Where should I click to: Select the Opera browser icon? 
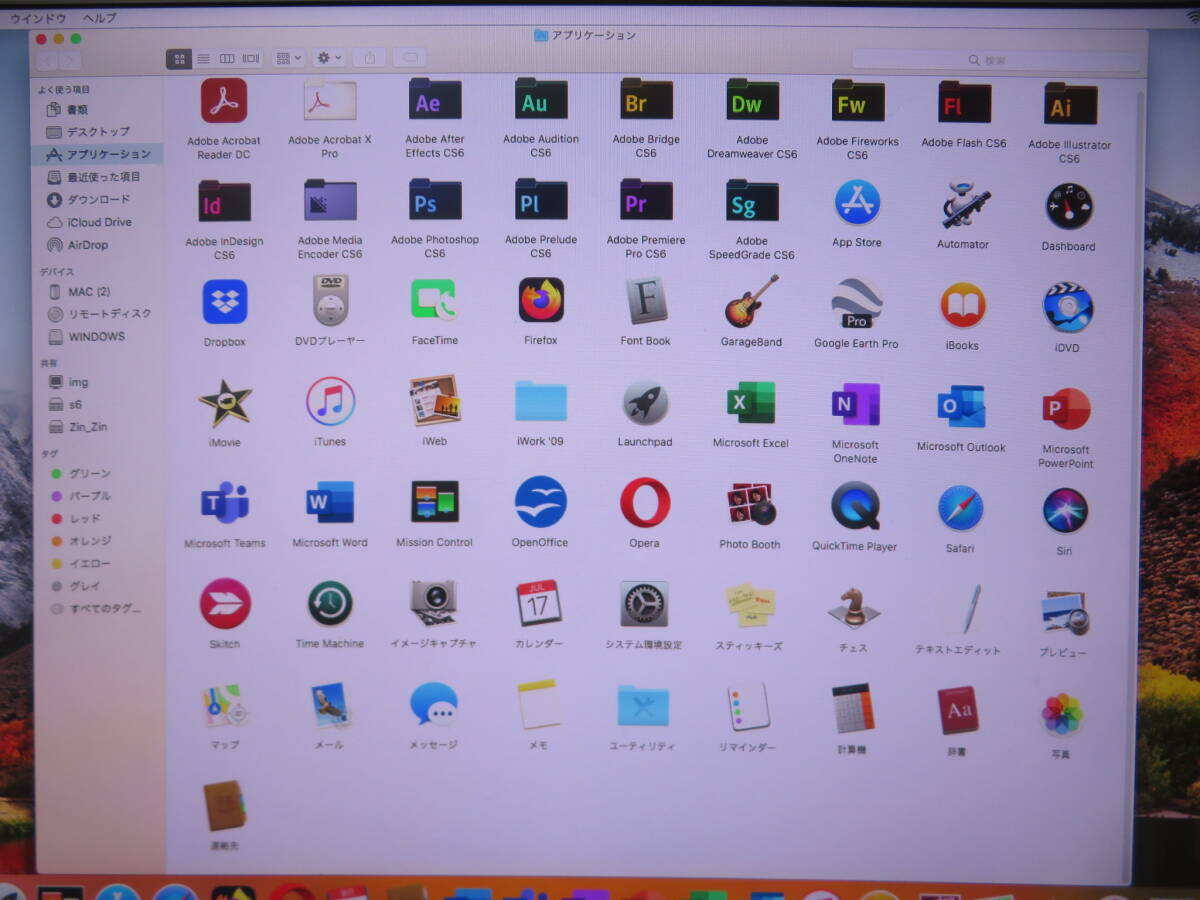click(x=645, y=503)
